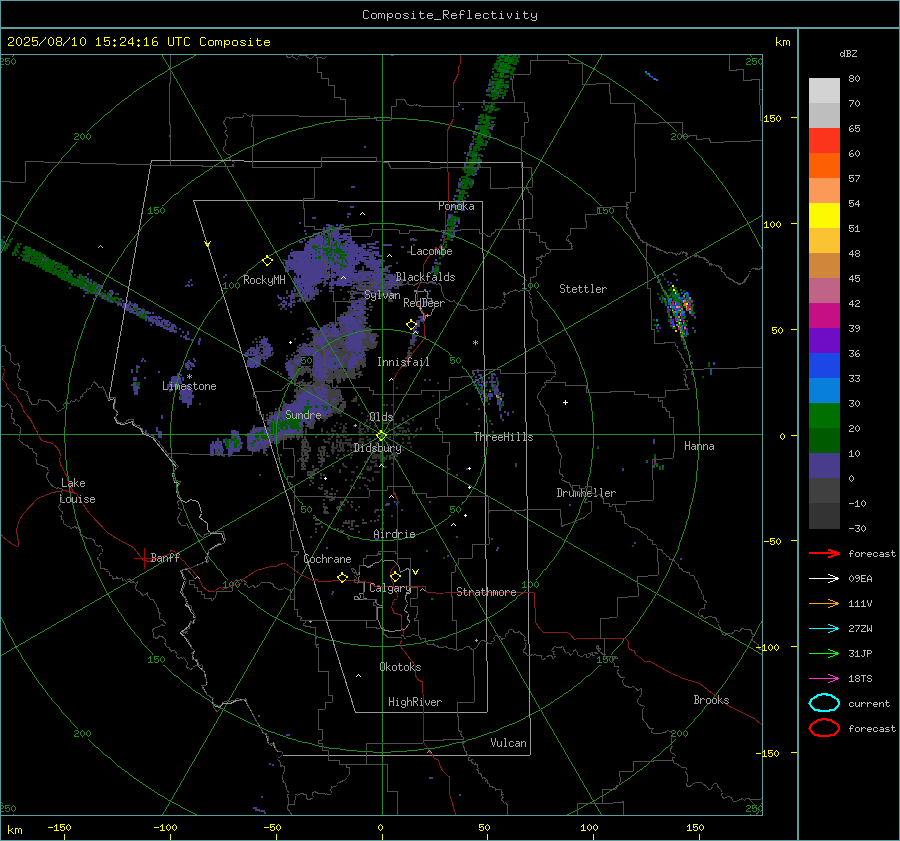Click the Brooks city label

coord(711,700)
